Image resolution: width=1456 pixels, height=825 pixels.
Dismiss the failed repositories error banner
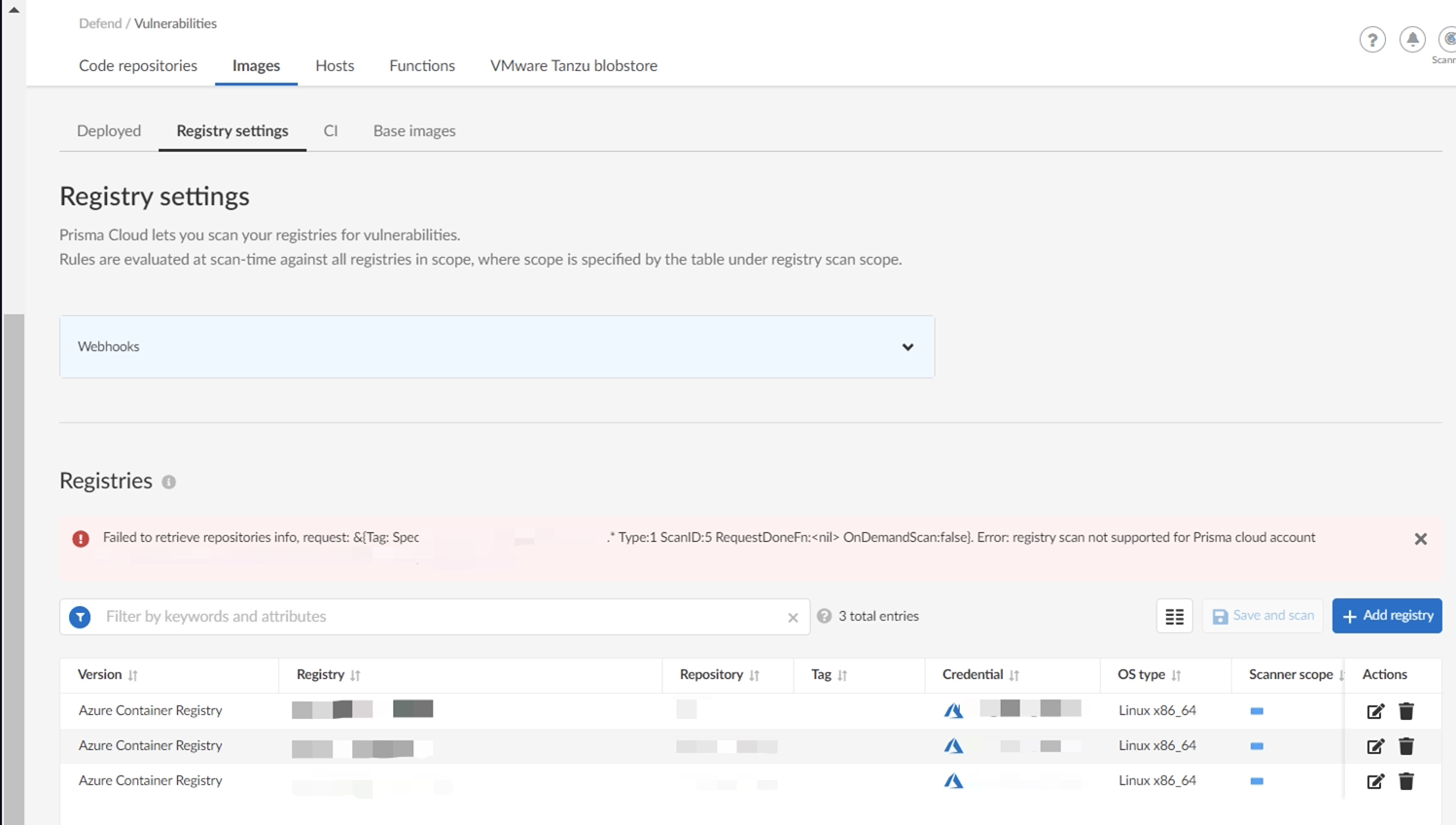(1420, 539)
